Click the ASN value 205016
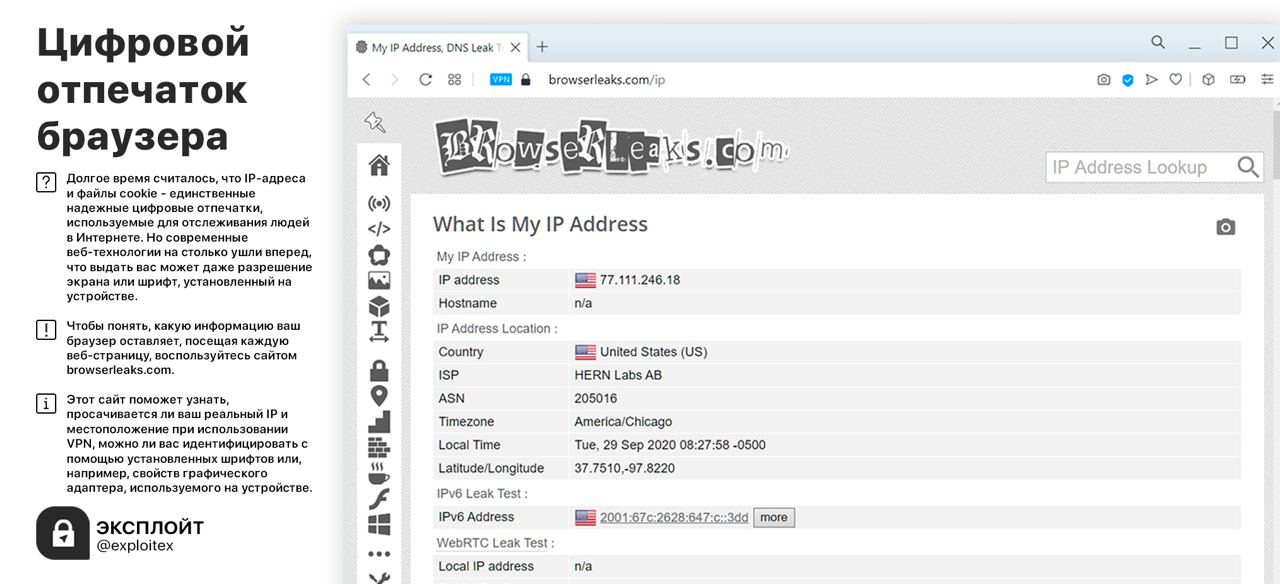 coord(595,398)
